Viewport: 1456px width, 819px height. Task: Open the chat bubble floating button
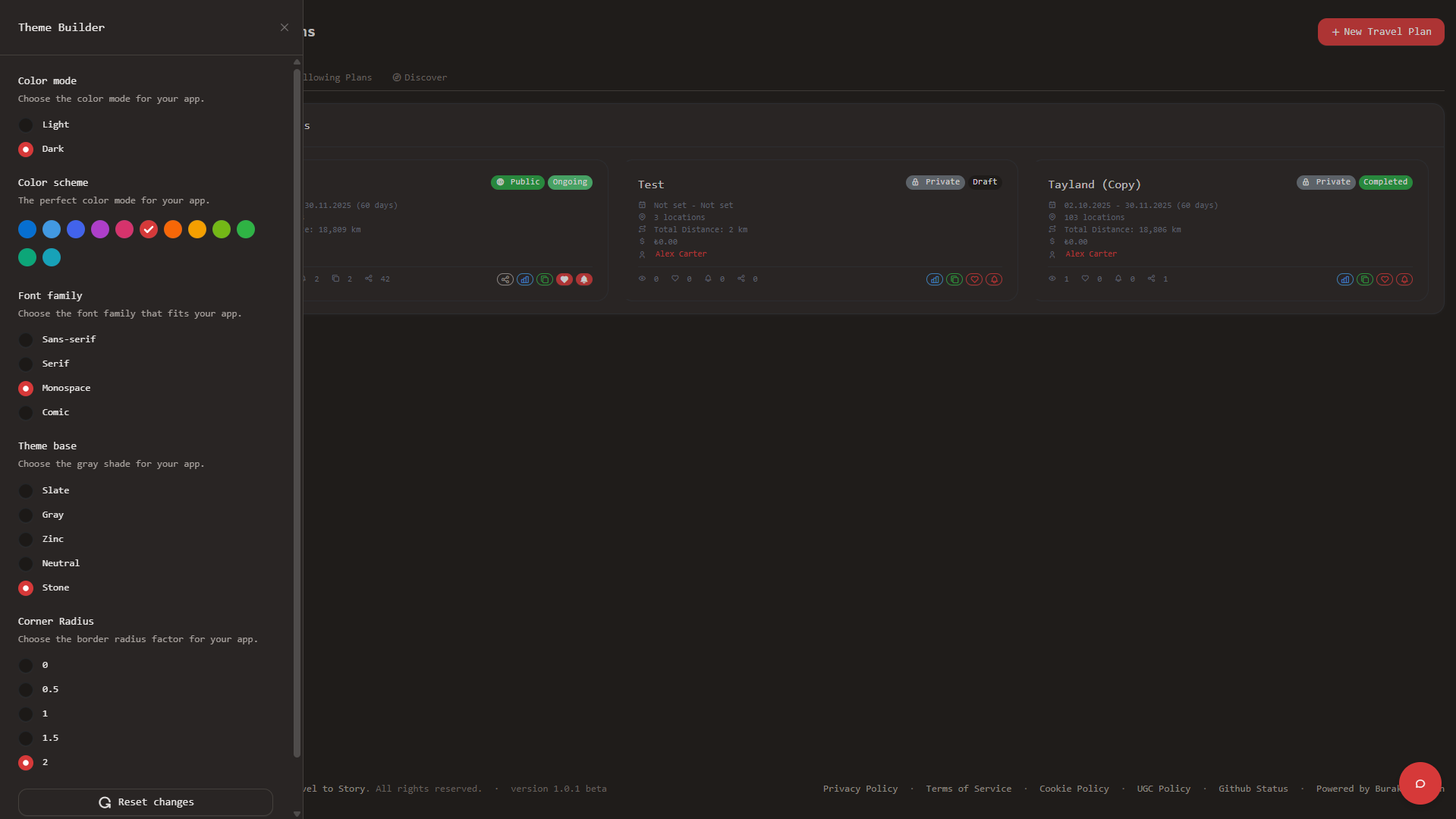[x=1420, y=783]
